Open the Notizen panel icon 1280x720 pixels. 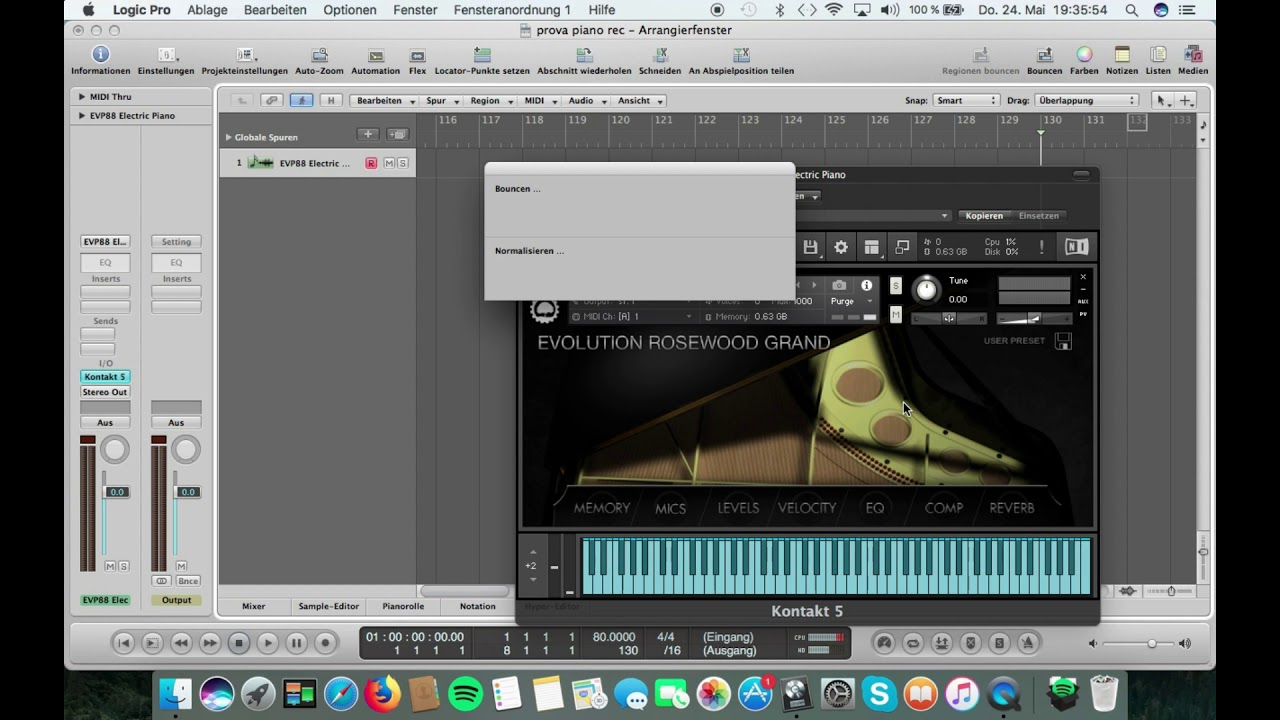[1122, 55]
